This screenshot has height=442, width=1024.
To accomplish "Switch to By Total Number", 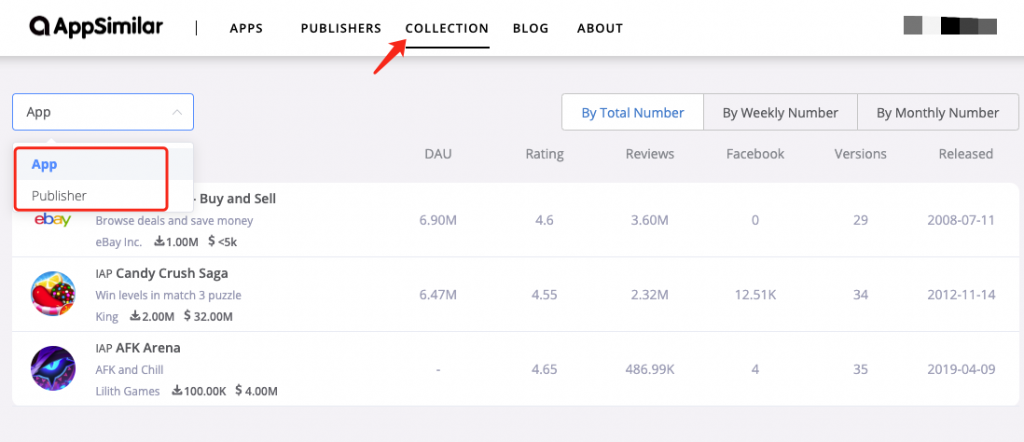I will 633,112.
